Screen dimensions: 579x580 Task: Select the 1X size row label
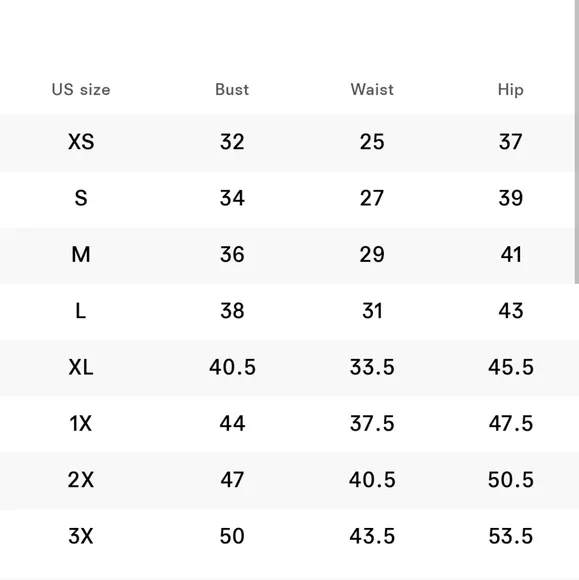(x=81, y=423)
